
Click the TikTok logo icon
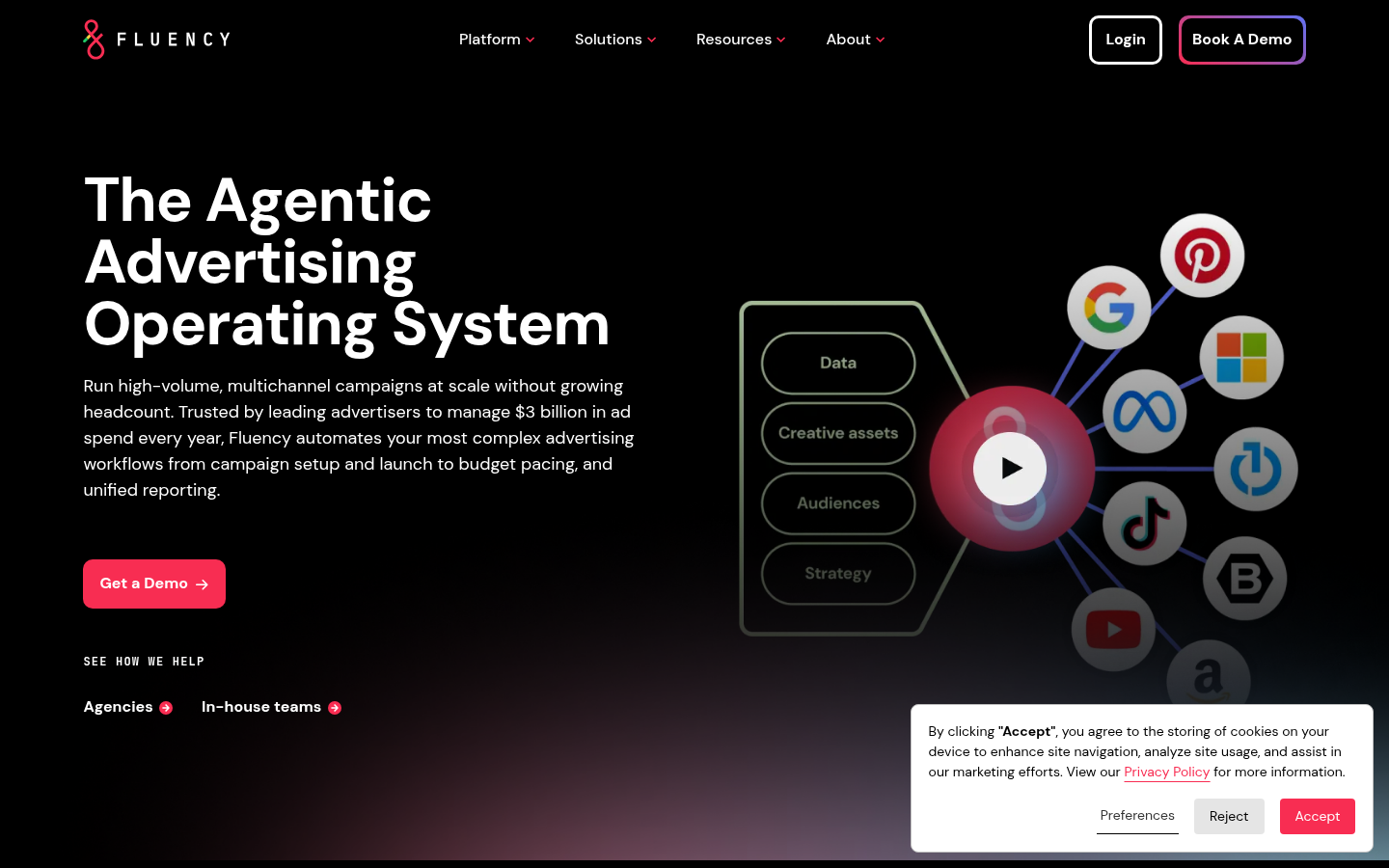(x=1145, y=524)
